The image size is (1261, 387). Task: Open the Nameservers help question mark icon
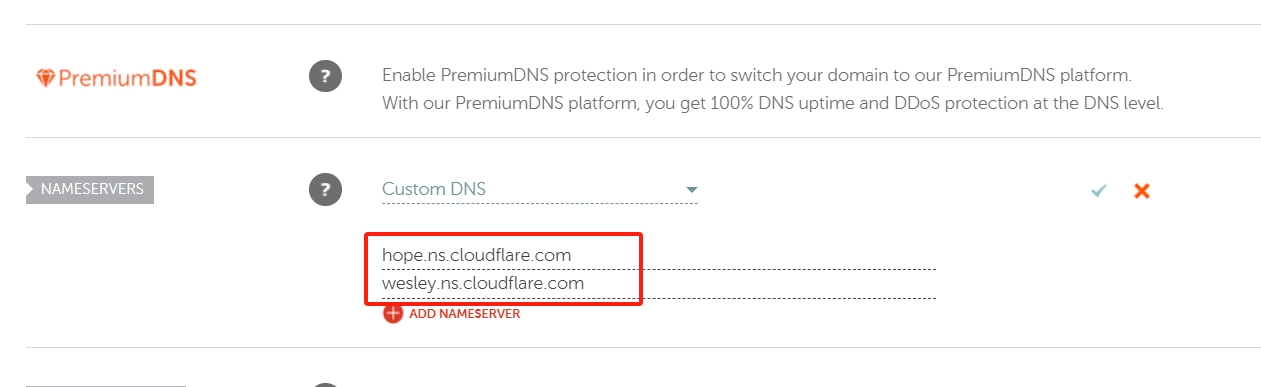(325, 189)
